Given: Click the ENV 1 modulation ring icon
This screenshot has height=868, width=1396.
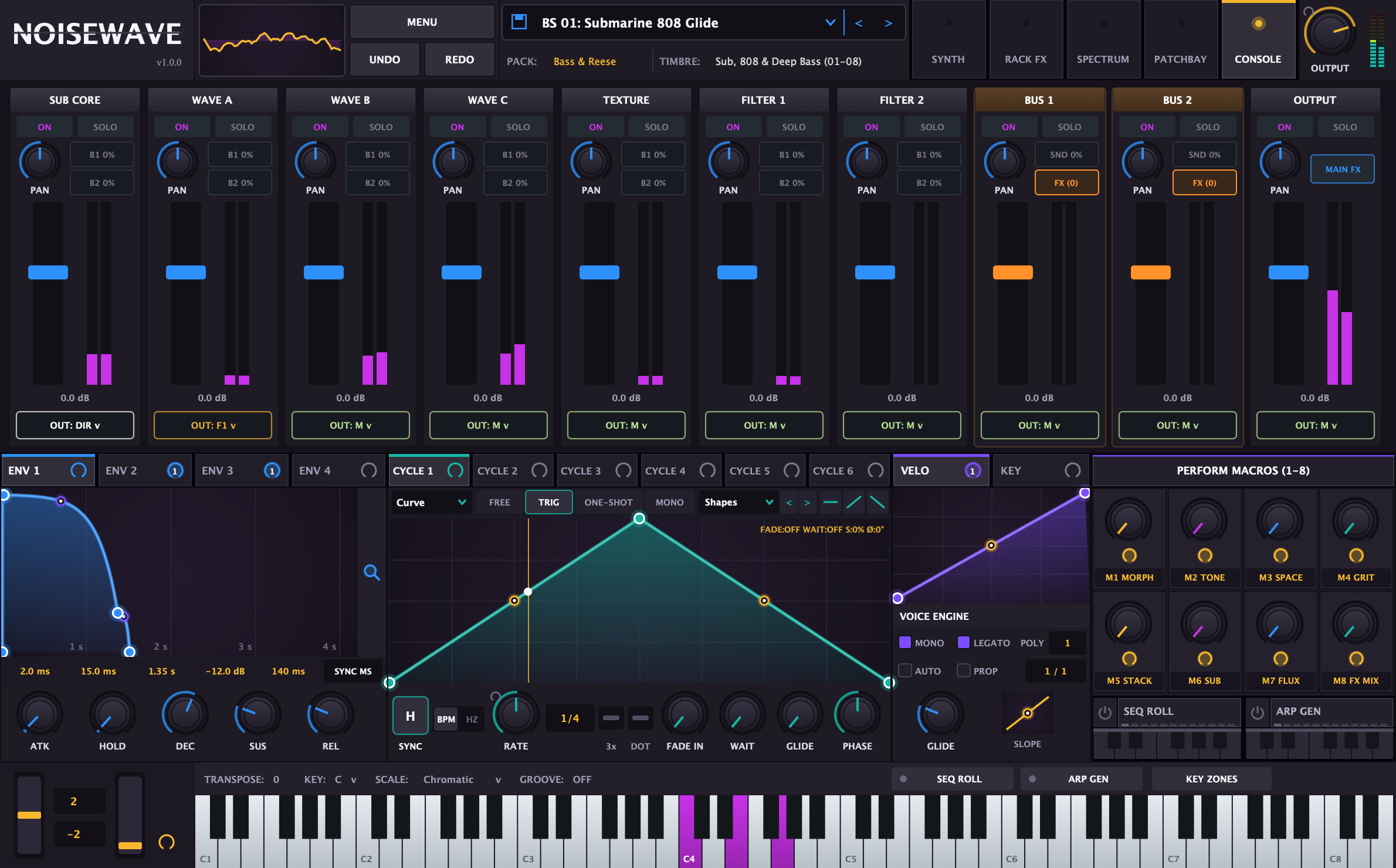Looking at the screenshot, I should 78,470.
